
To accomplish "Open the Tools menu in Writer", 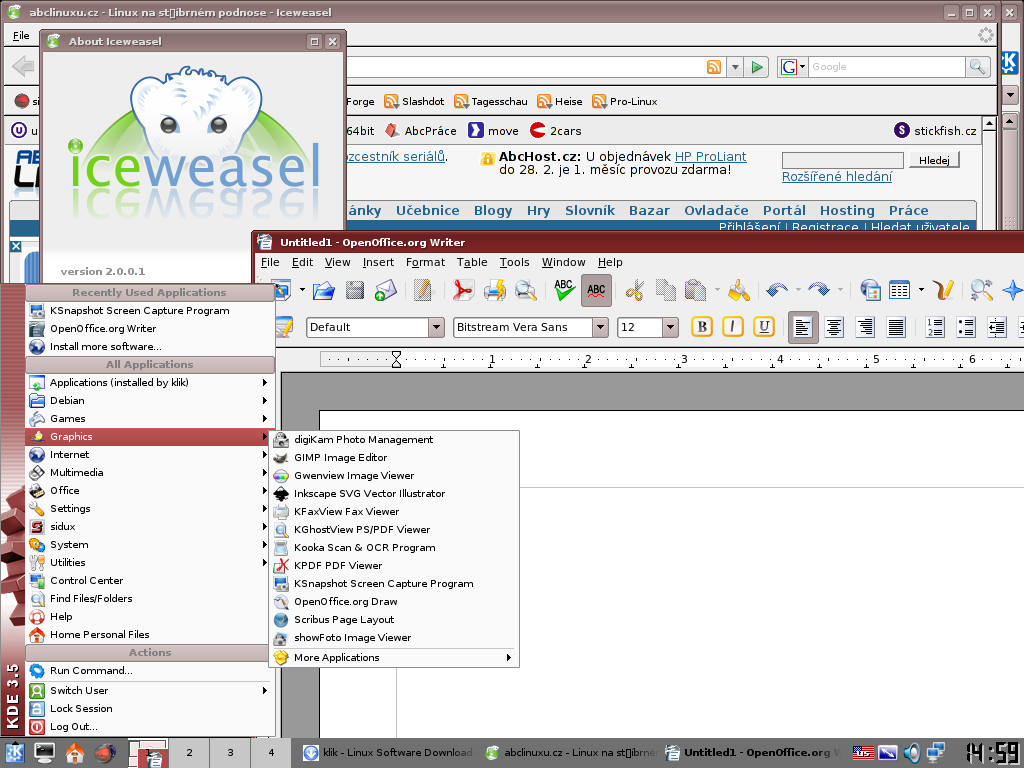I will [514, 262].
